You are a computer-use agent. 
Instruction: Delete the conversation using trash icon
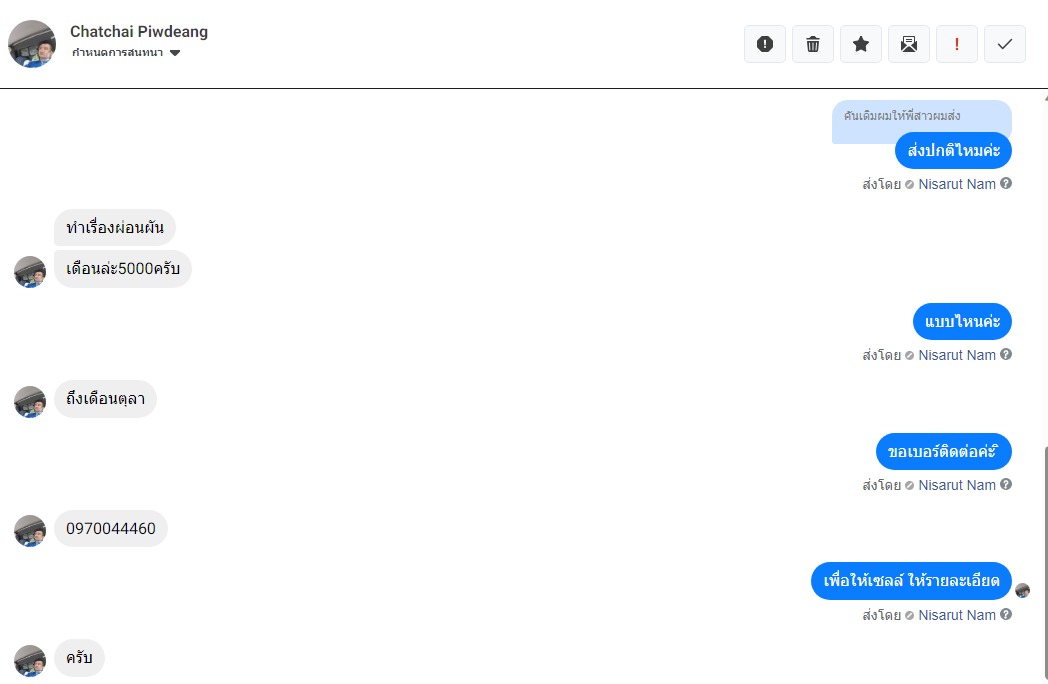[813, 44]
